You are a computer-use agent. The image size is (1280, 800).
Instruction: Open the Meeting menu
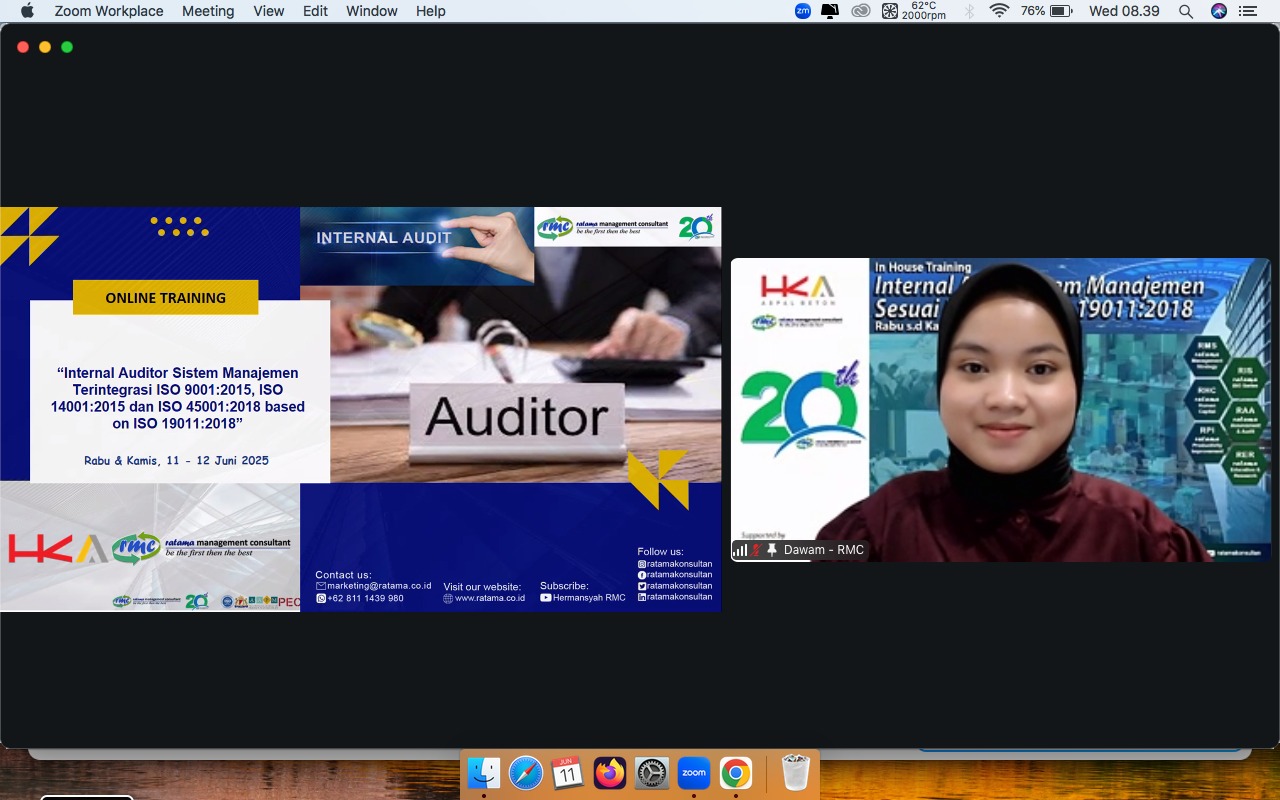pyautogui.click(x=208, y=11)
